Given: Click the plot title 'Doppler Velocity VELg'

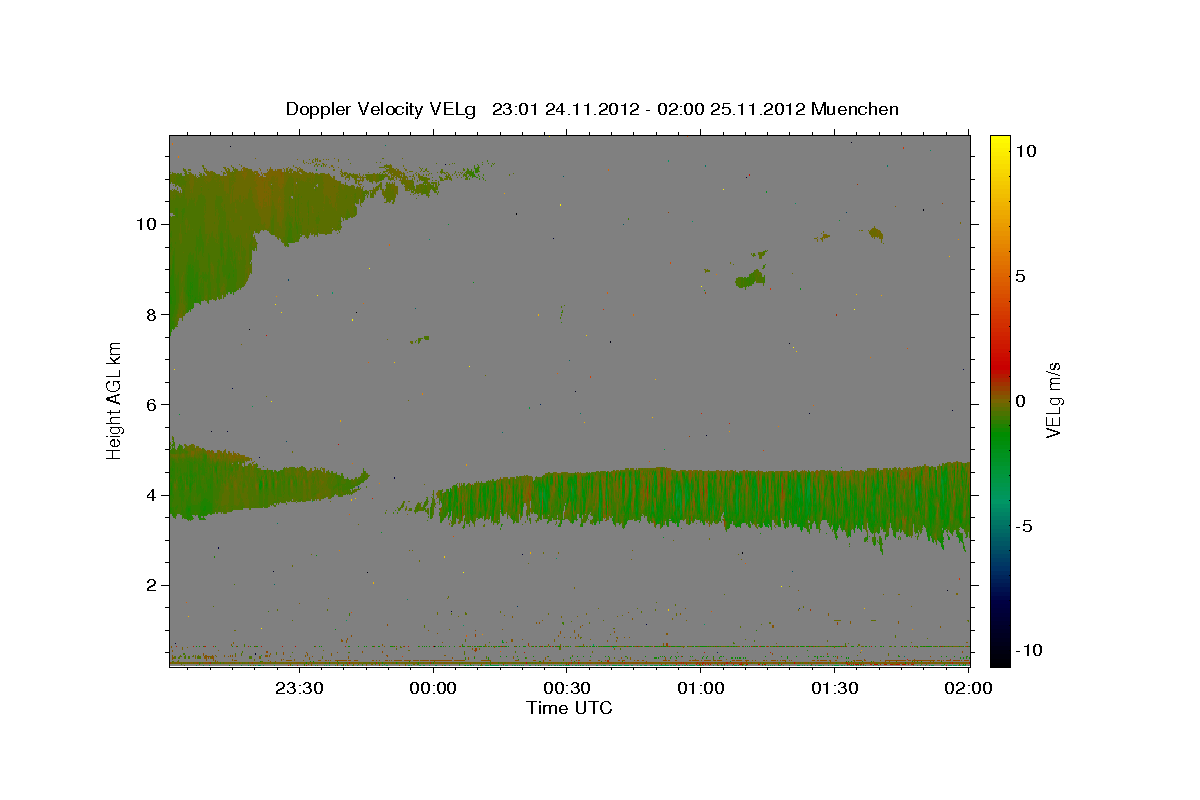Looking at the screenshot, I should [382, 109].
